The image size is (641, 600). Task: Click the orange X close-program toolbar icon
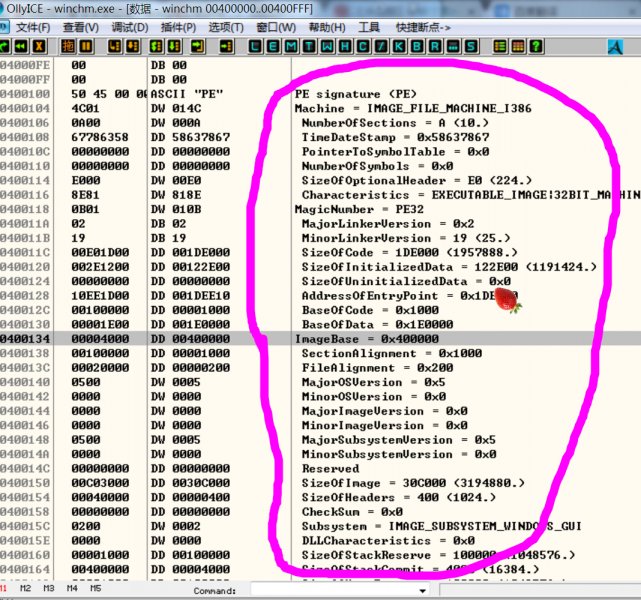(x=39, y=46)
